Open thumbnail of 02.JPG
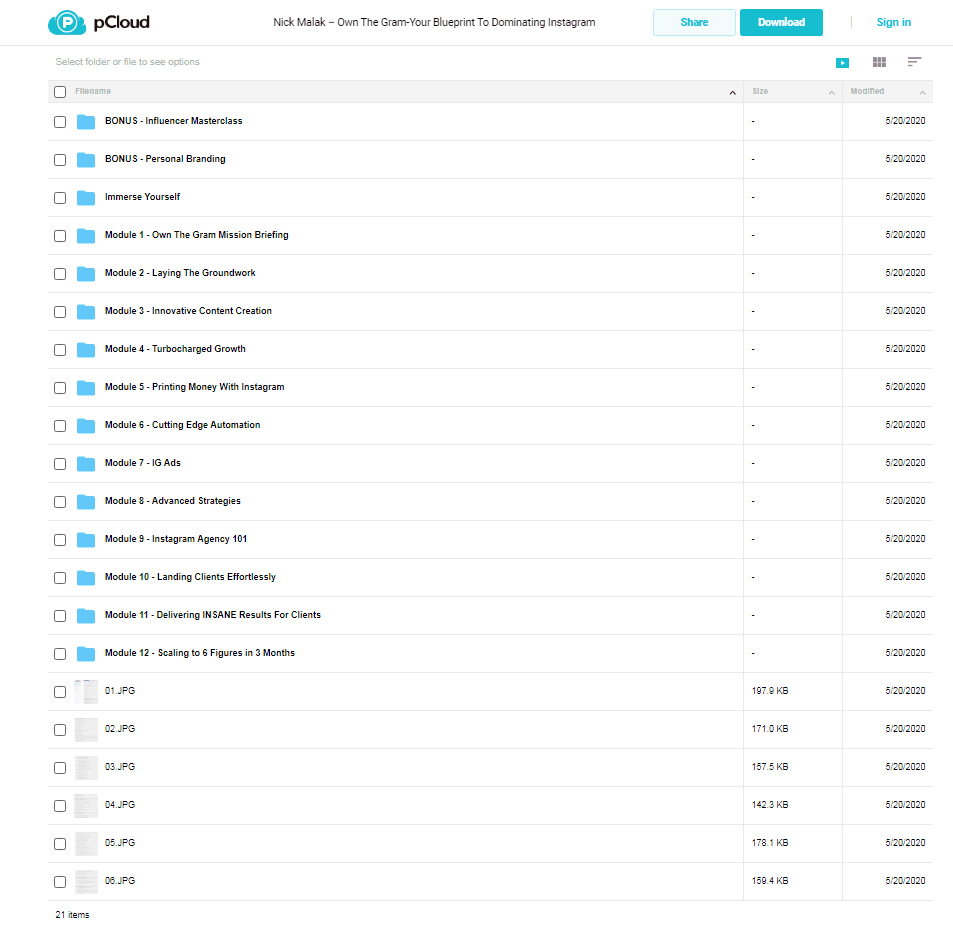 click(x=86, y=729)
